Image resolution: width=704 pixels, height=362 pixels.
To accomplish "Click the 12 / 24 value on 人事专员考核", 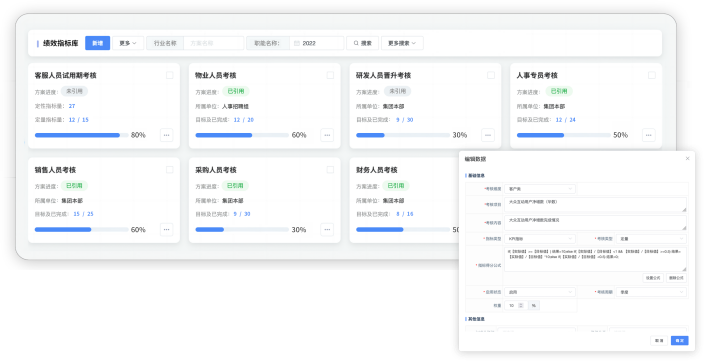I will pyautogui.click(x=566, y=120).
